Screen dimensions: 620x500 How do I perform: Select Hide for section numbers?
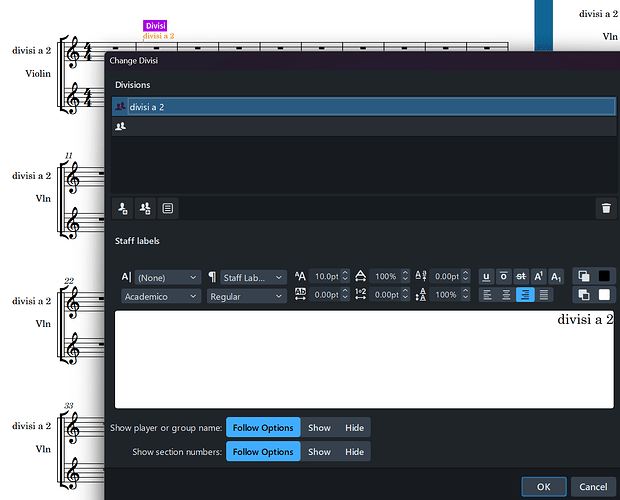(354, 452)
